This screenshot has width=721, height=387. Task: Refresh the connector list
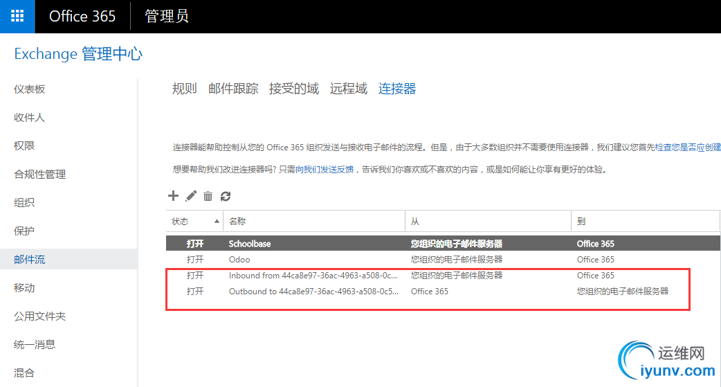click(x=225, y=196)
